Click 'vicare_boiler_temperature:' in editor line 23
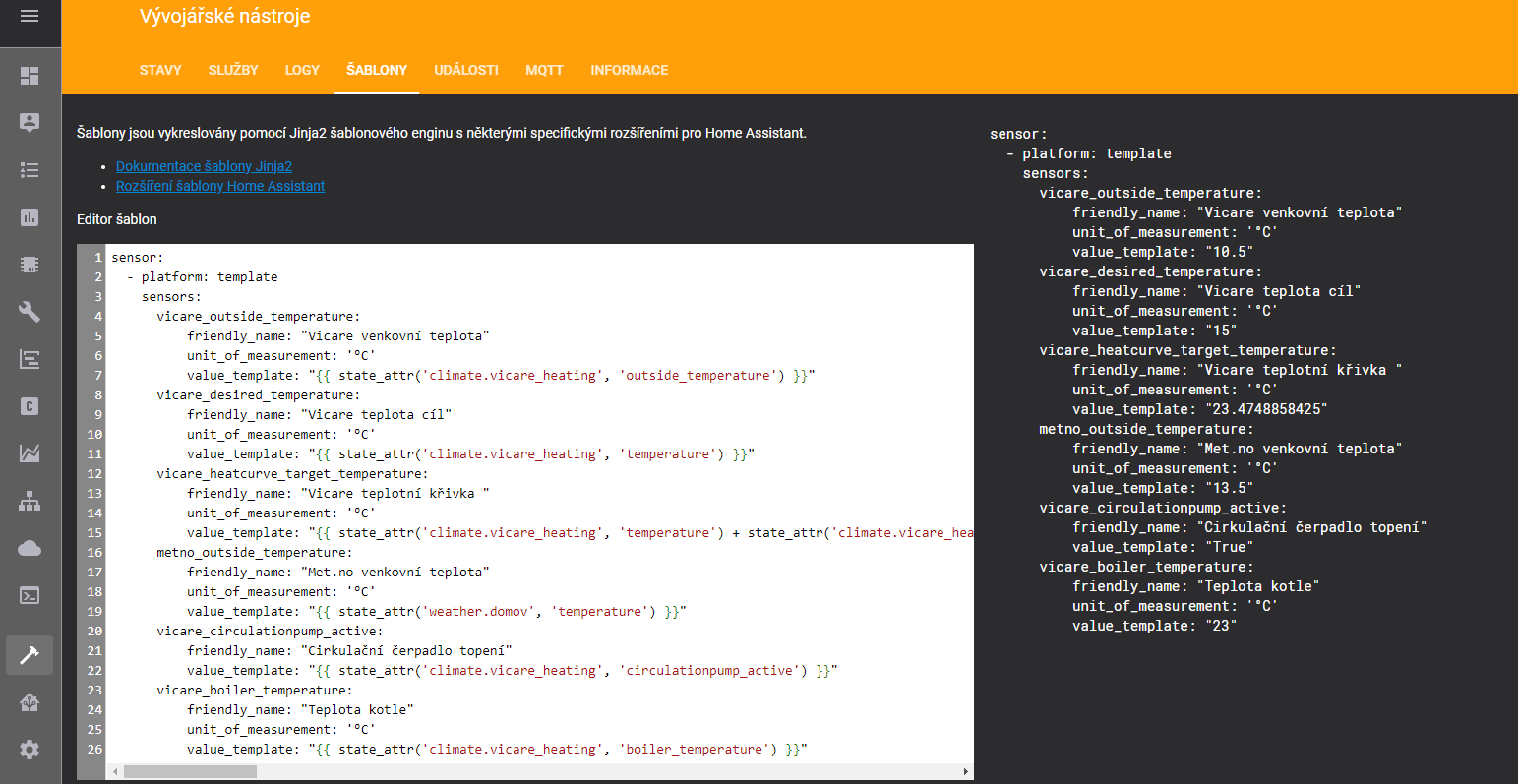Viewport: 1518px width, 784px height. [x=255, y=691]
